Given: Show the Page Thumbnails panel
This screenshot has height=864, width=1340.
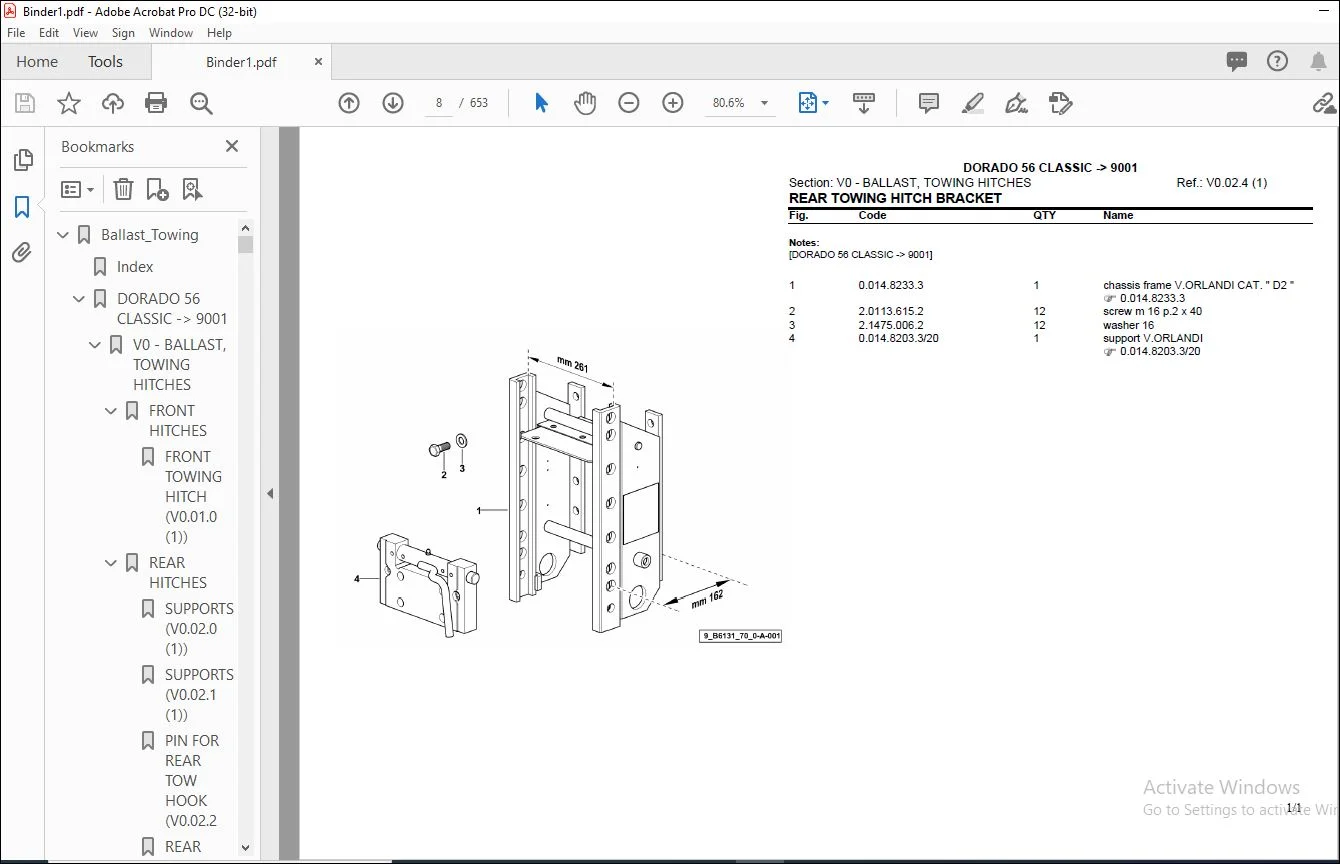Looking at the screenshot, I should (22, 160).
